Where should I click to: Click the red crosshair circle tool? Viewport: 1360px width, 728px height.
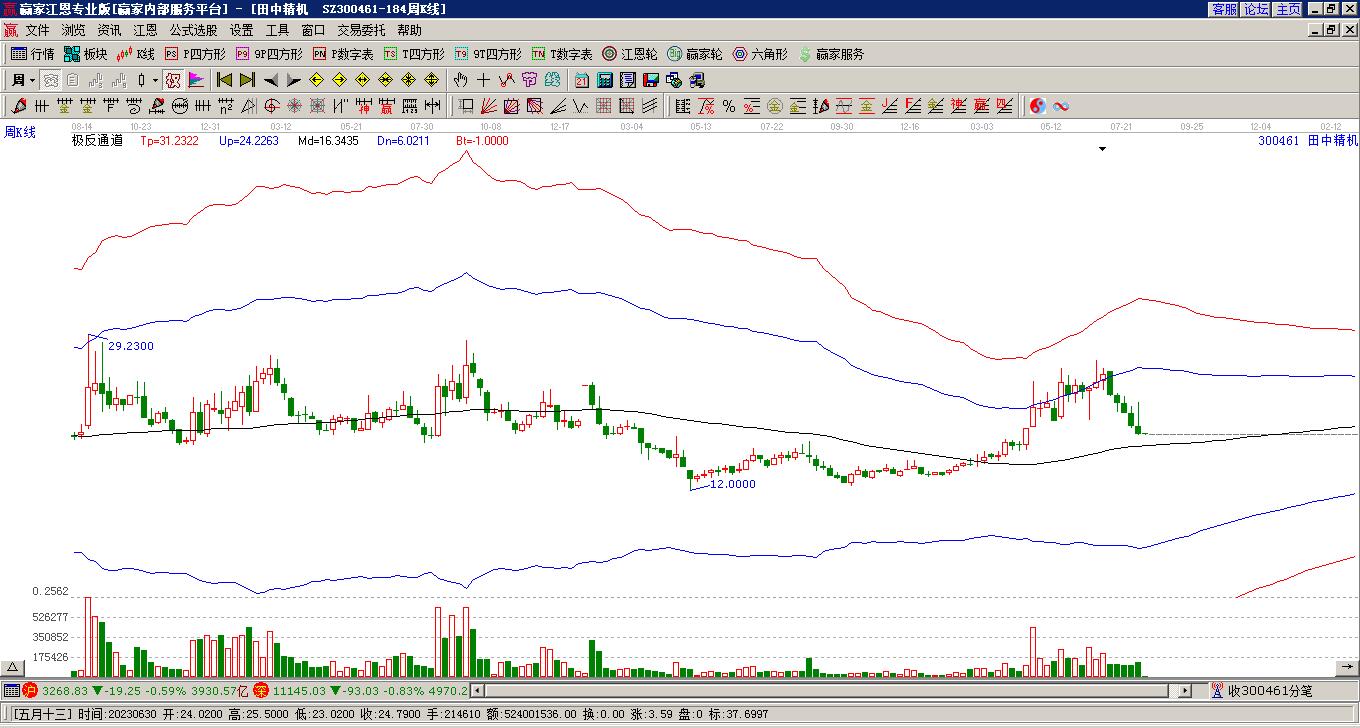[x=271, y=106]
